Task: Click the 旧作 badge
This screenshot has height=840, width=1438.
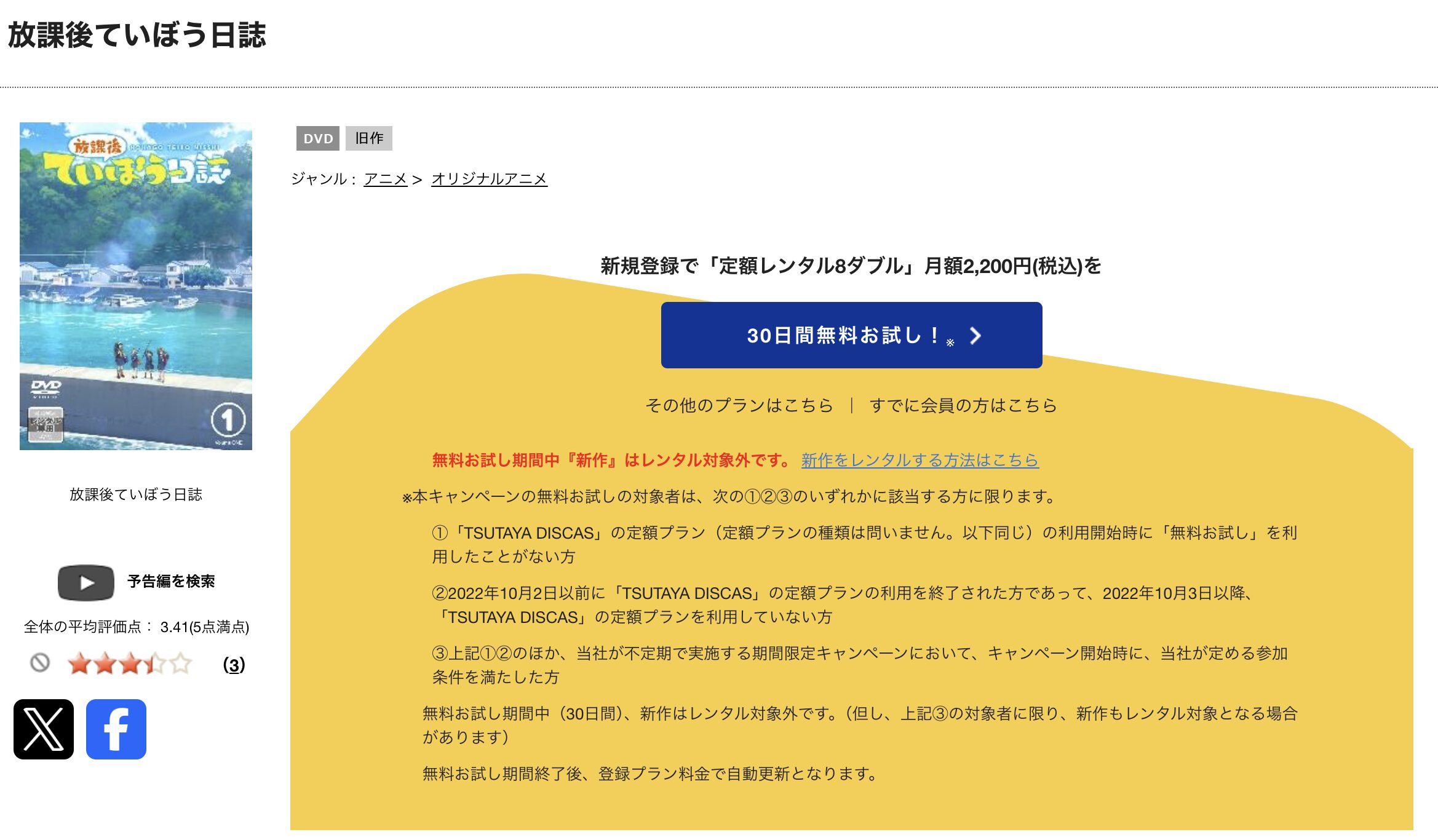Action: [x=369, y=138]
